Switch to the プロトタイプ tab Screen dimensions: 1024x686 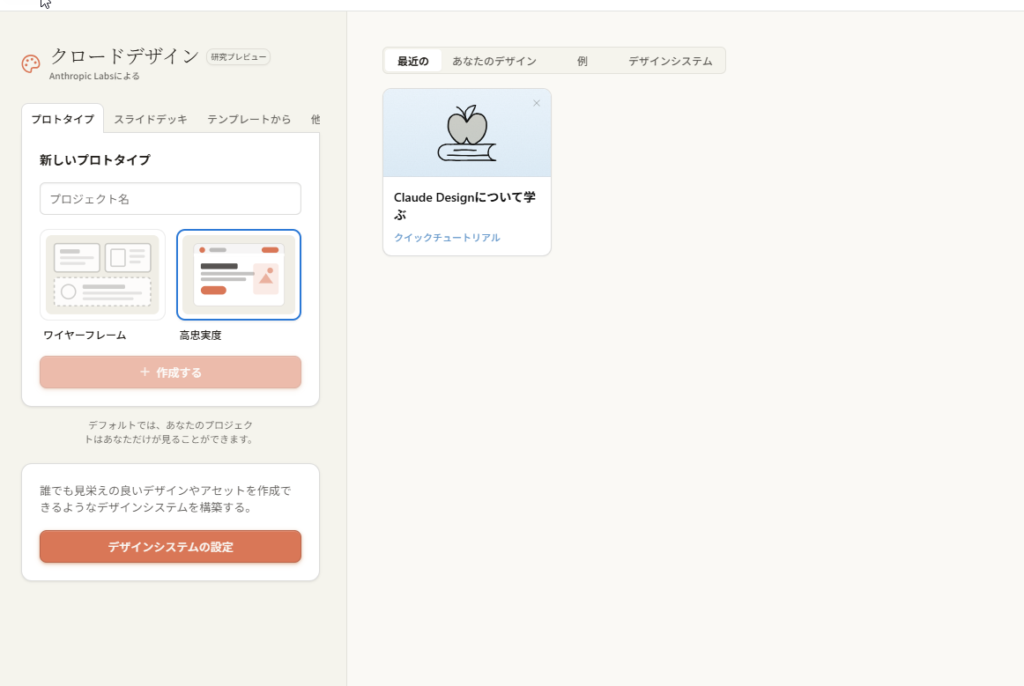(x=62, y=119)
